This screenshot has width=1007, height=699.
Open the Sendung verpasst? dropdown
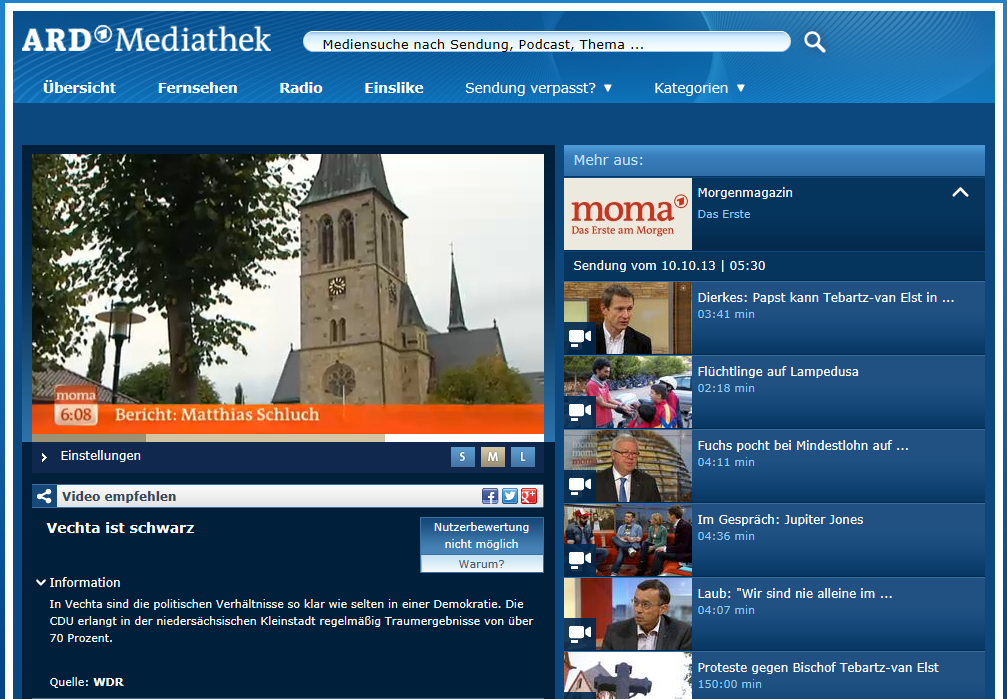coord(539,88)
